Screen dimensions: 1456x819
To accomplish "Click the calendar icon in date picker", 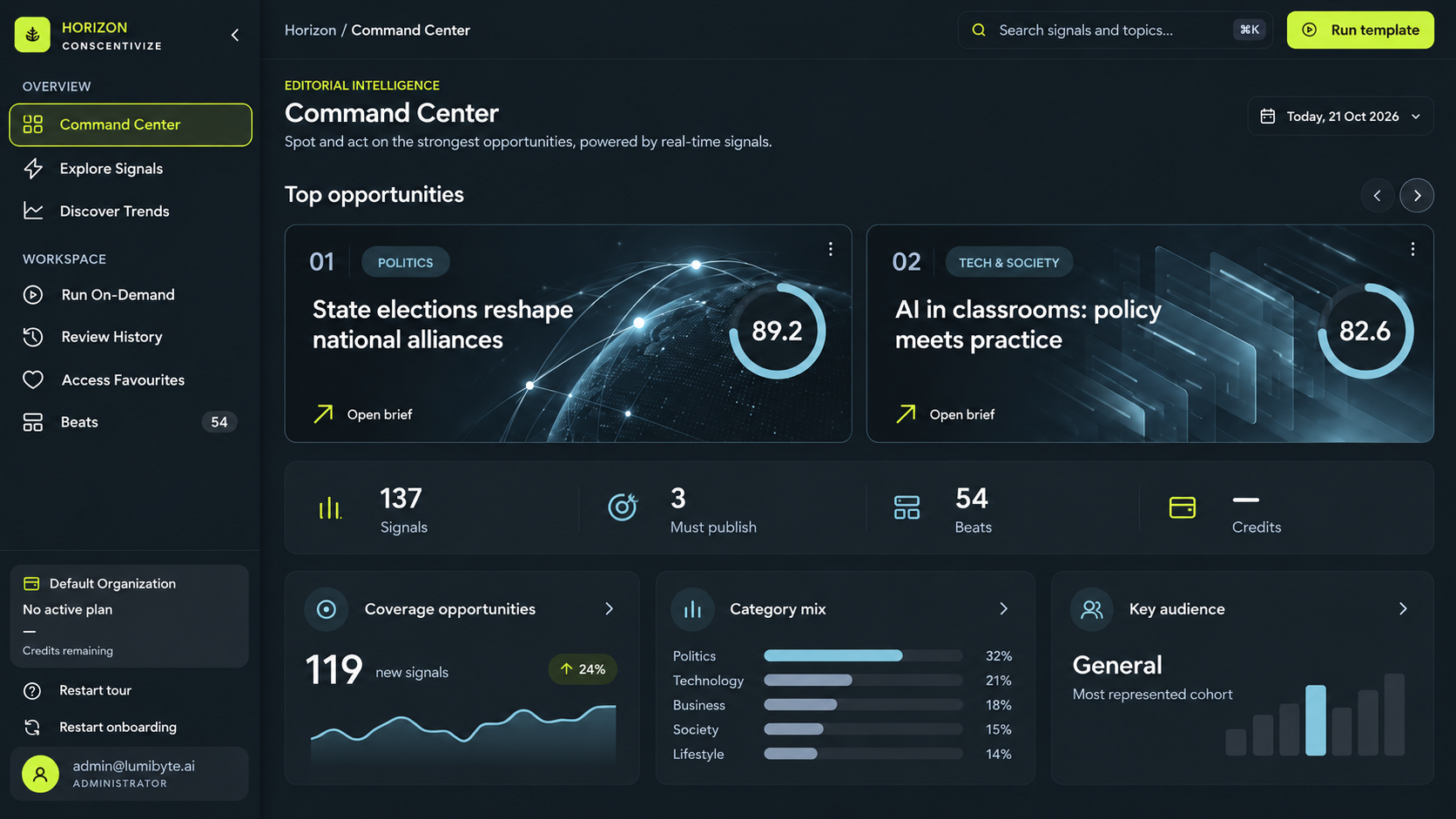I will click(1268, 116).
